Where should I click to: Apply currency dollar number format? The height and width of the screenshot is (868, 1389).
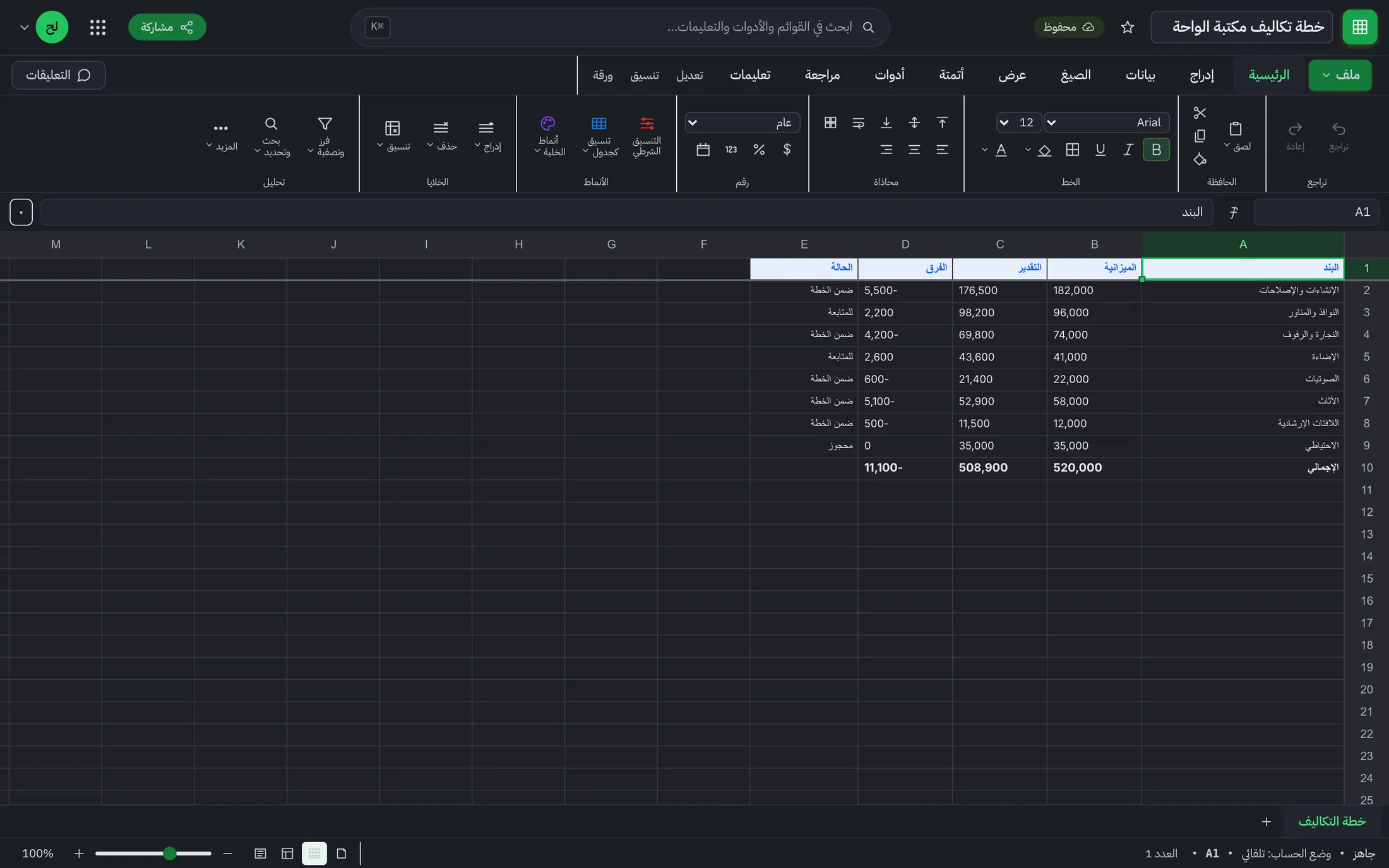787,150
